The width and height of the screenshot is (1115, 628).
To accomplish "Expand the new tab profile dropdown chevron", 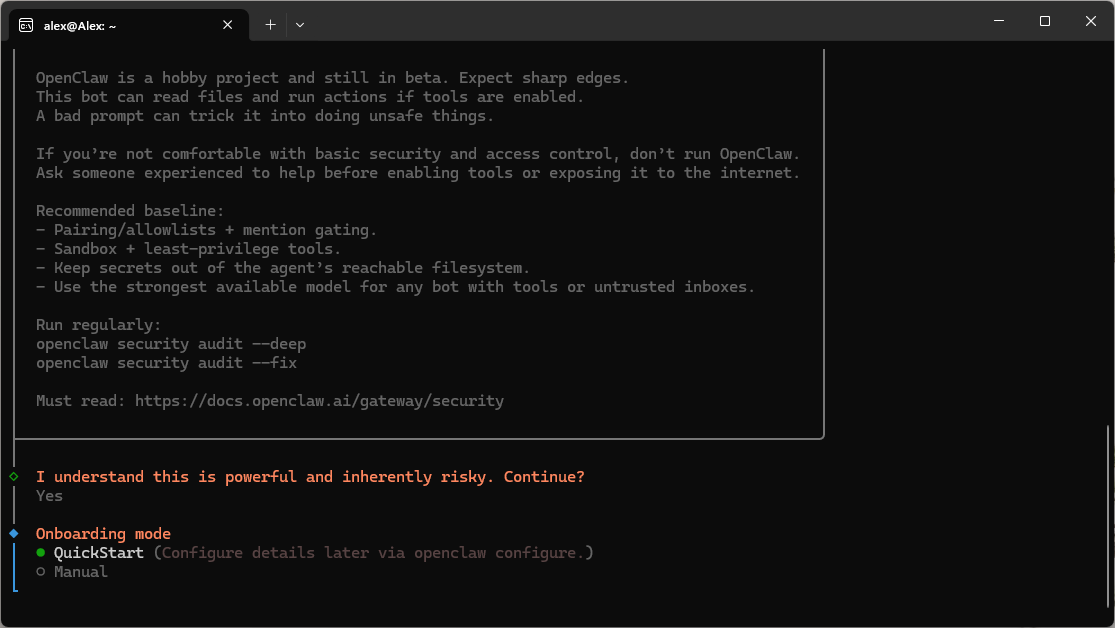I will [300, 25].
